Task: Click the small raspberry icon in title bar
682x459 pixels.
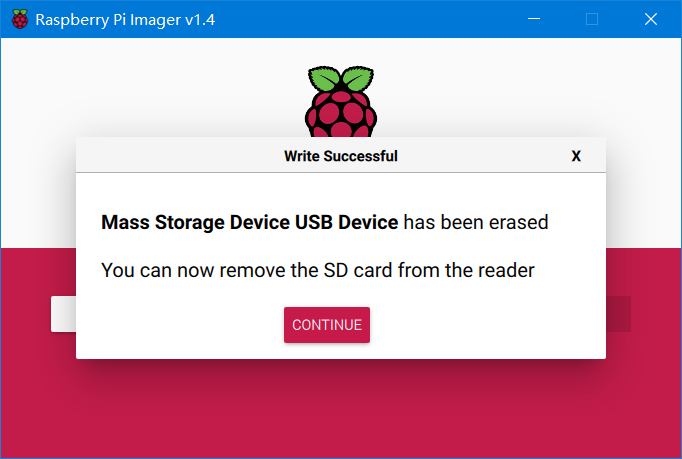Action: tap(20, 19)
